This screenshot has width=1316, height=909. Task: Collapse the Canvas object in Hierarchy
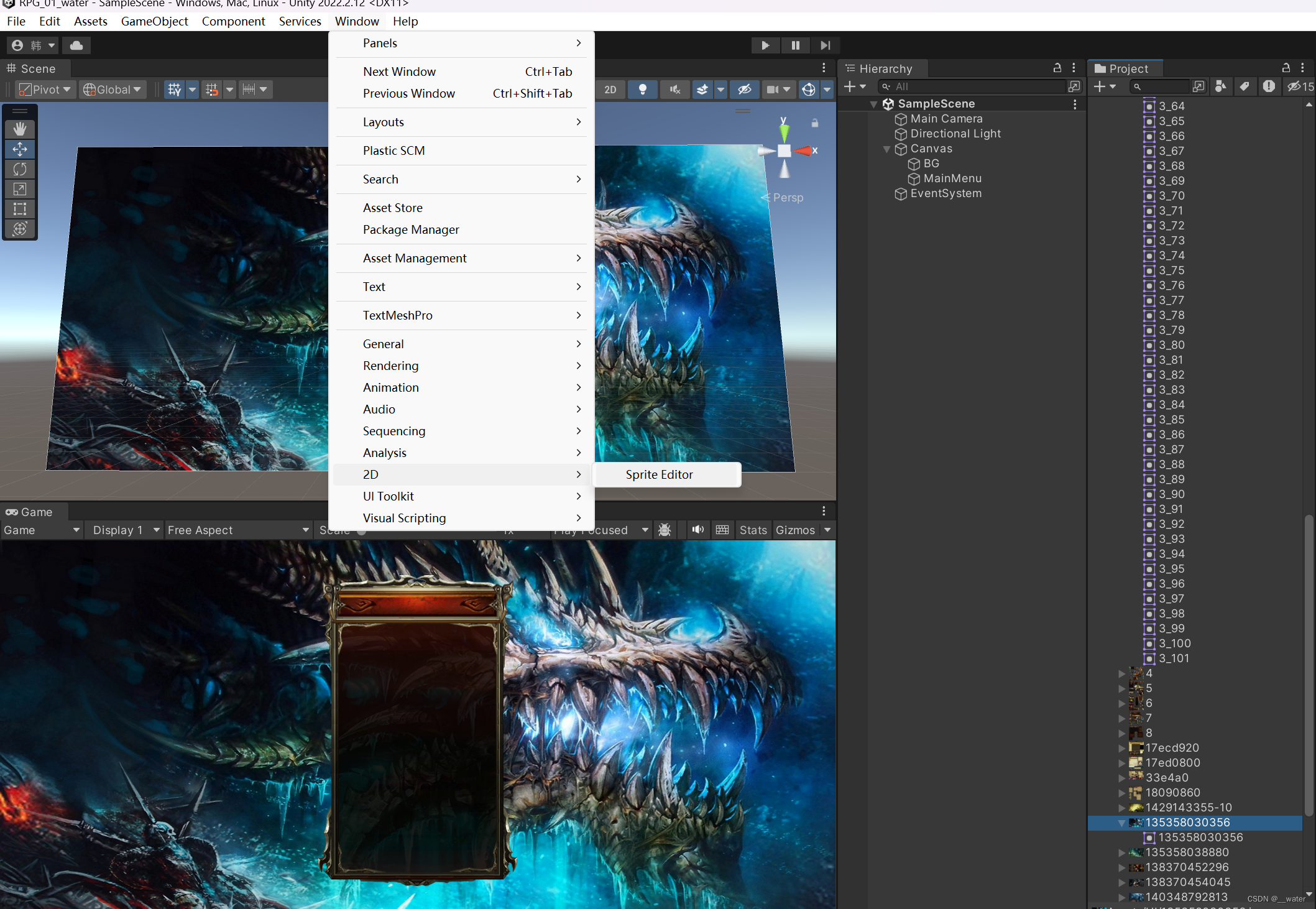[x=887, y=149]
